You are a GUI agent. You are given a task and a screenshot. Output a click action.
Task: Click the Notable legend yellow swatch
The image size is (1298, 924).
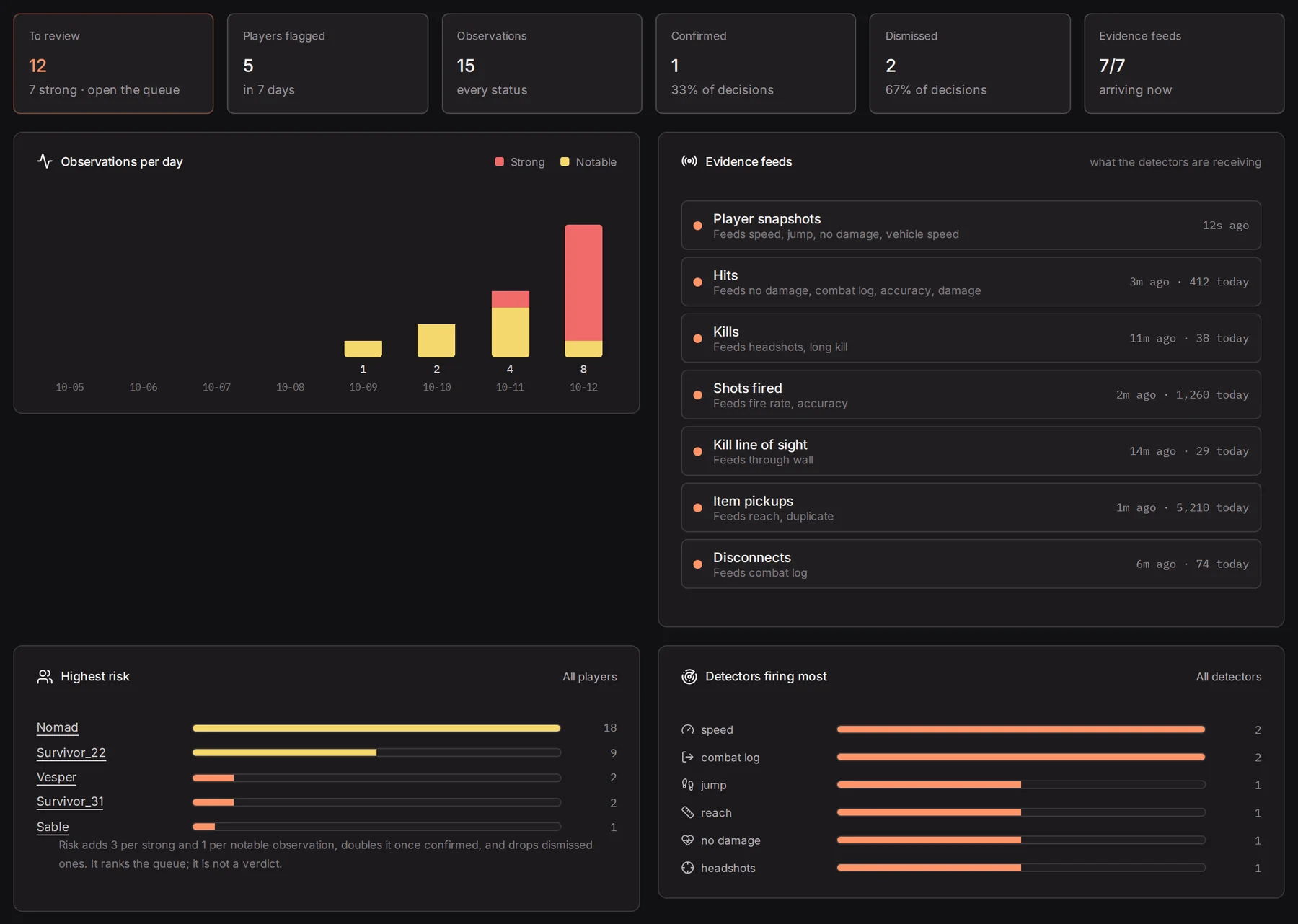coord(565,161)
